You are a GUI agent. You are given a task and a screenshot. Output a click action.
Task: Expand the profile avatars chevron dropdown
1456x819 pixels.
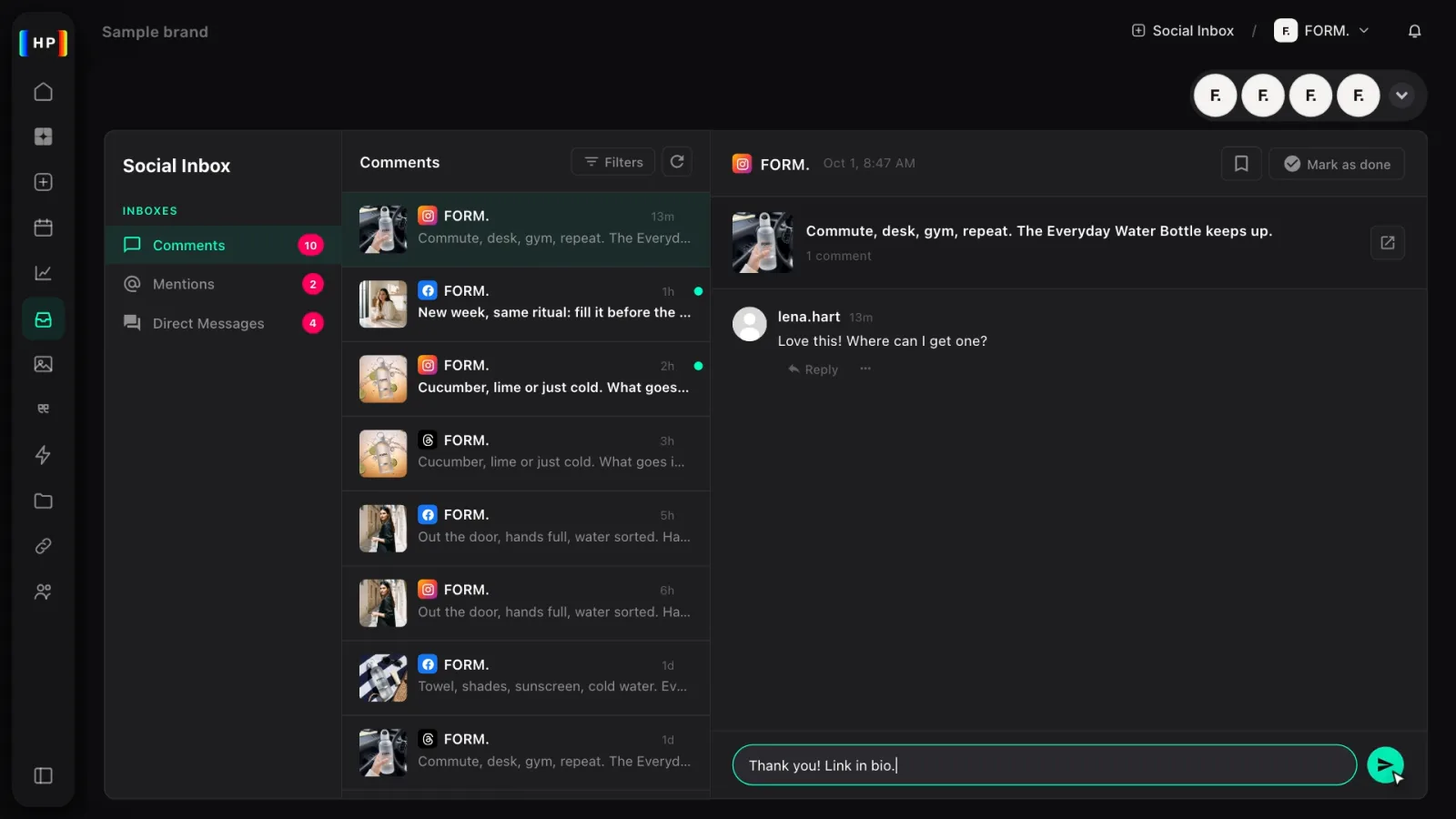coord(1402,96)
